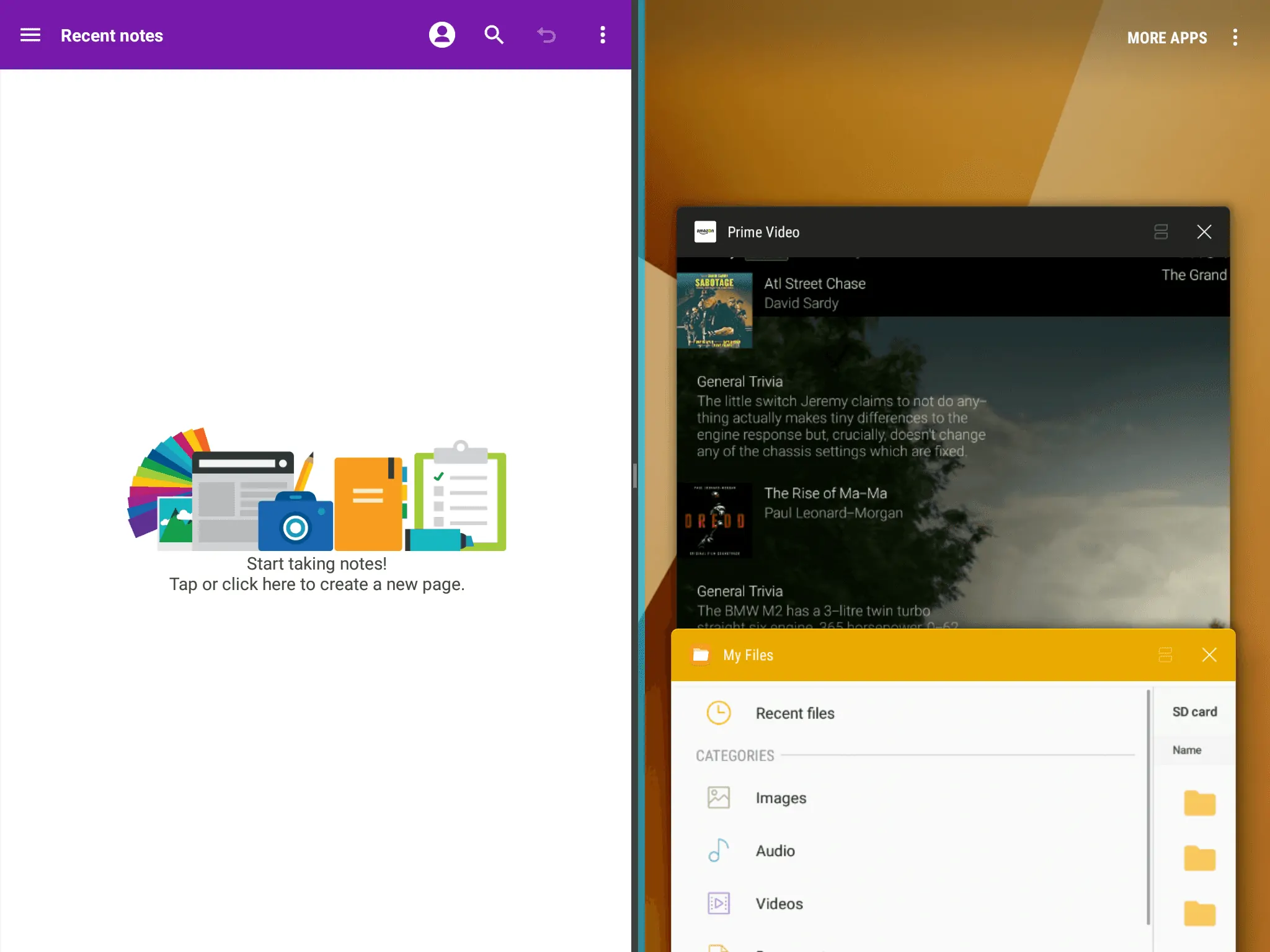
Task: Open Prime Video in split screen view
Action: click(1161, 232)
